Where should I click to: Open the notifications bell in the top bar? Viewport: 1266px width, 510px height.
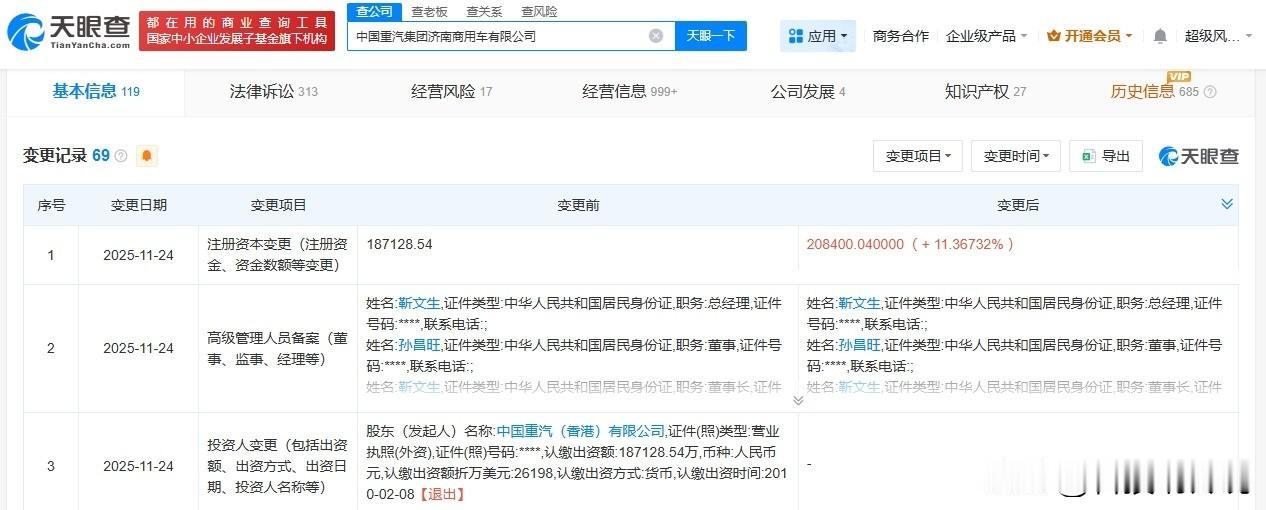(x=1160, y=36)
